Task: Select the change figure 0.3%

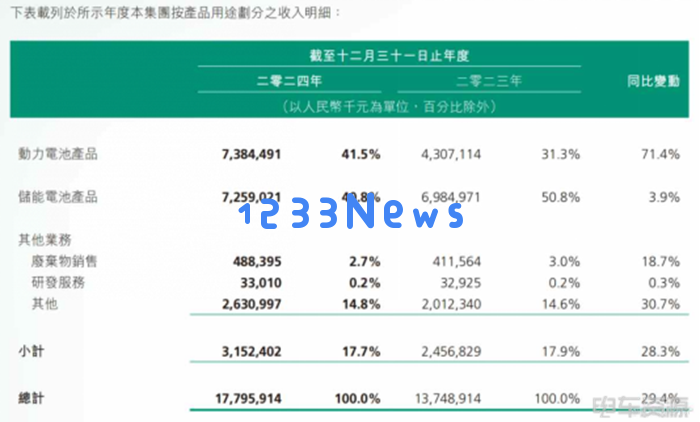Action: 664,283
